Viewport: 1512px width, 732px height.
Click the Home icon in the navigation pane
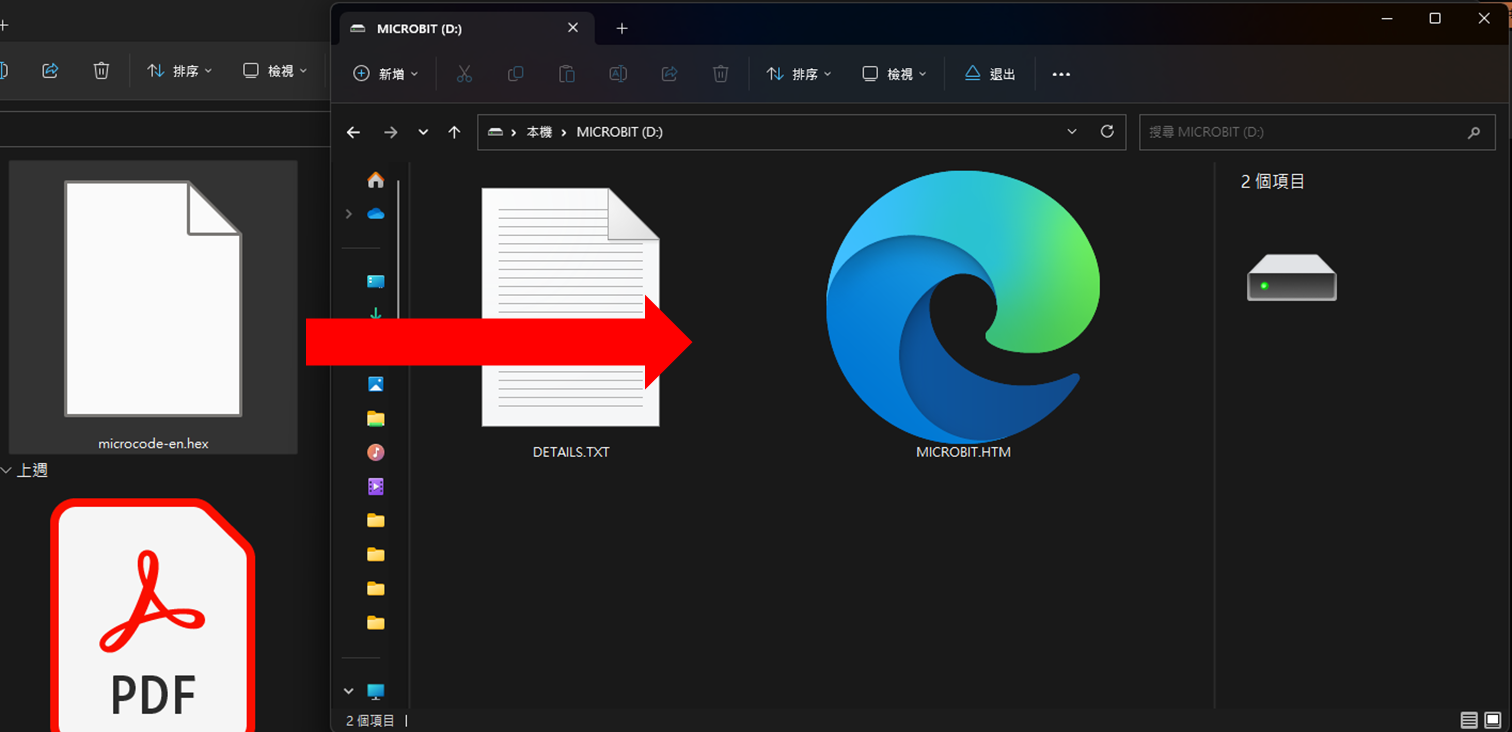pyautogui.click(x=376, y=180)
